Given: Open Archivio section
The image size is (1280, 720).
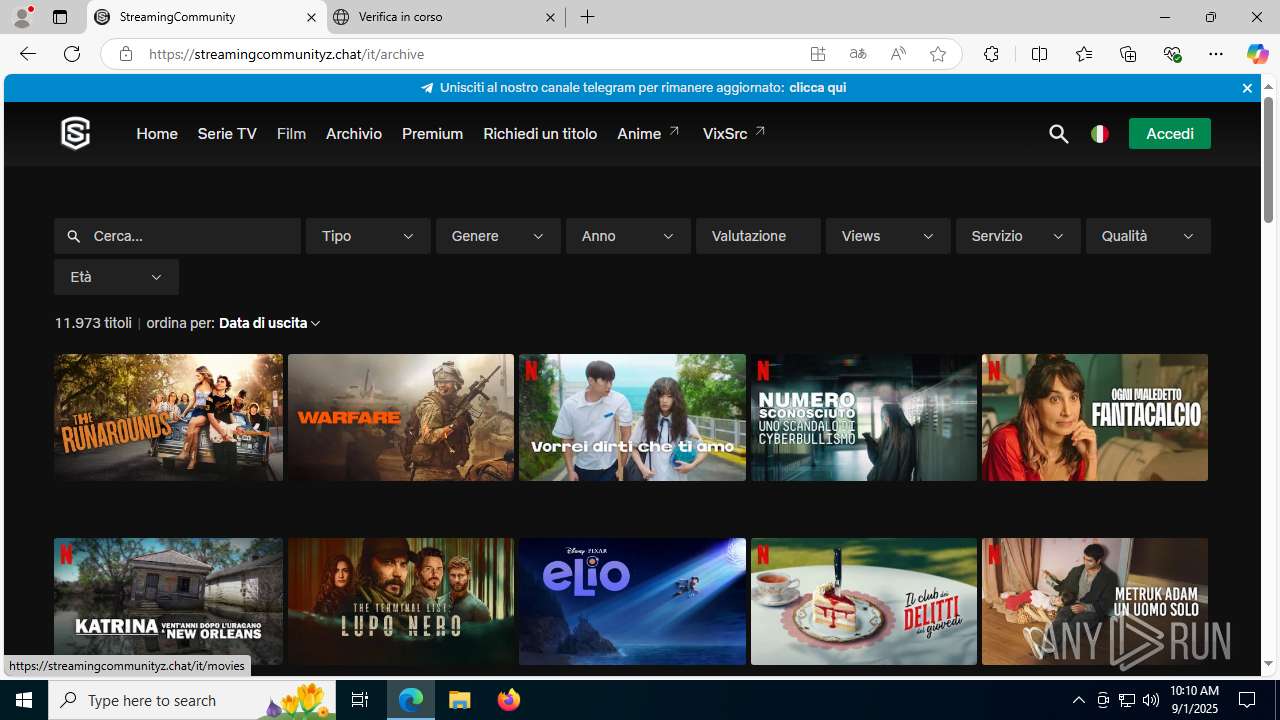Looking at the screenshot, I should 354,134.
